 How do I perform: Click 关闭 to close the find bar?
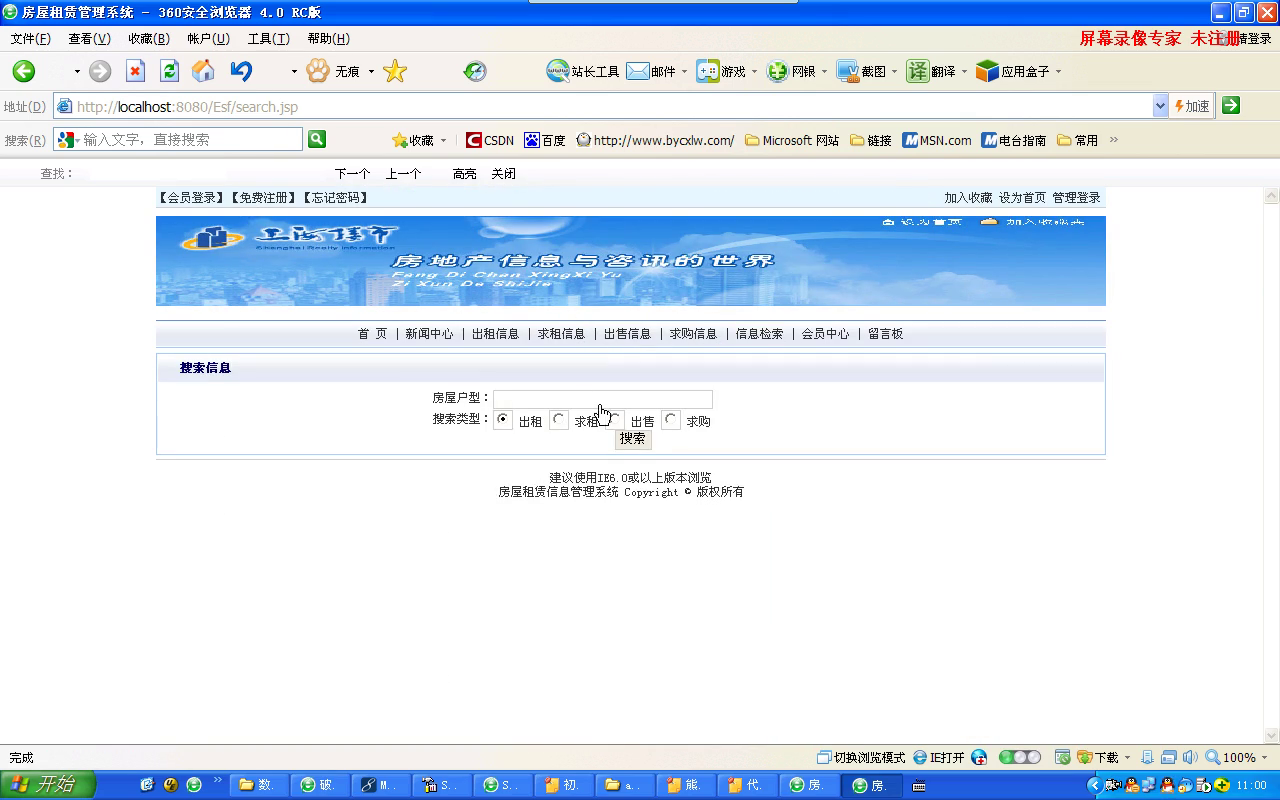(503, 174)
